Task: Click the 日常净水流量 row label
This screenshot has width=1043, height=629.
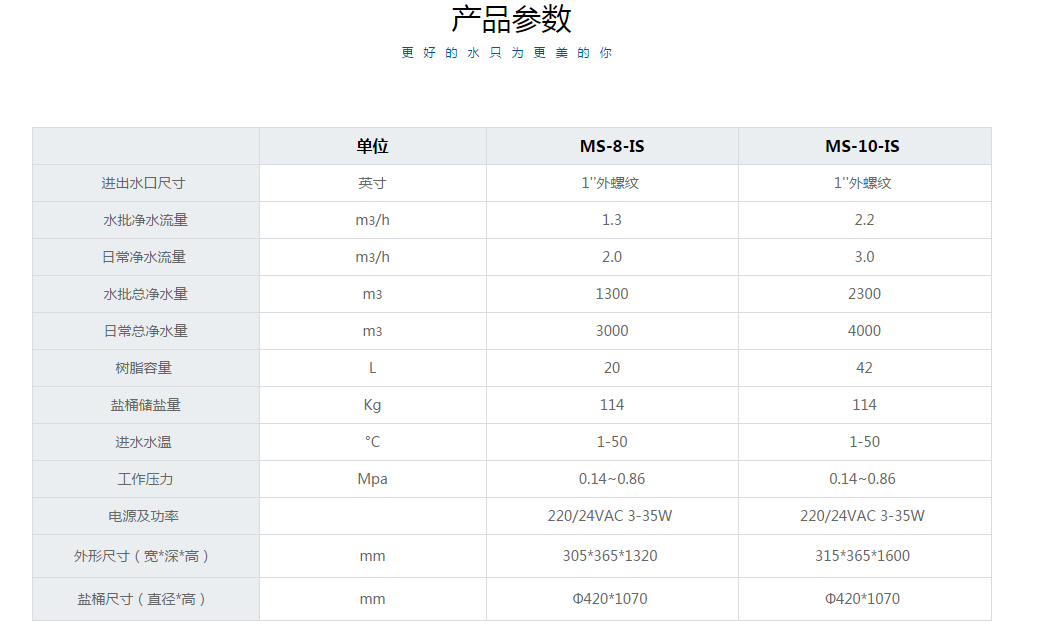Action: point(144,257)
